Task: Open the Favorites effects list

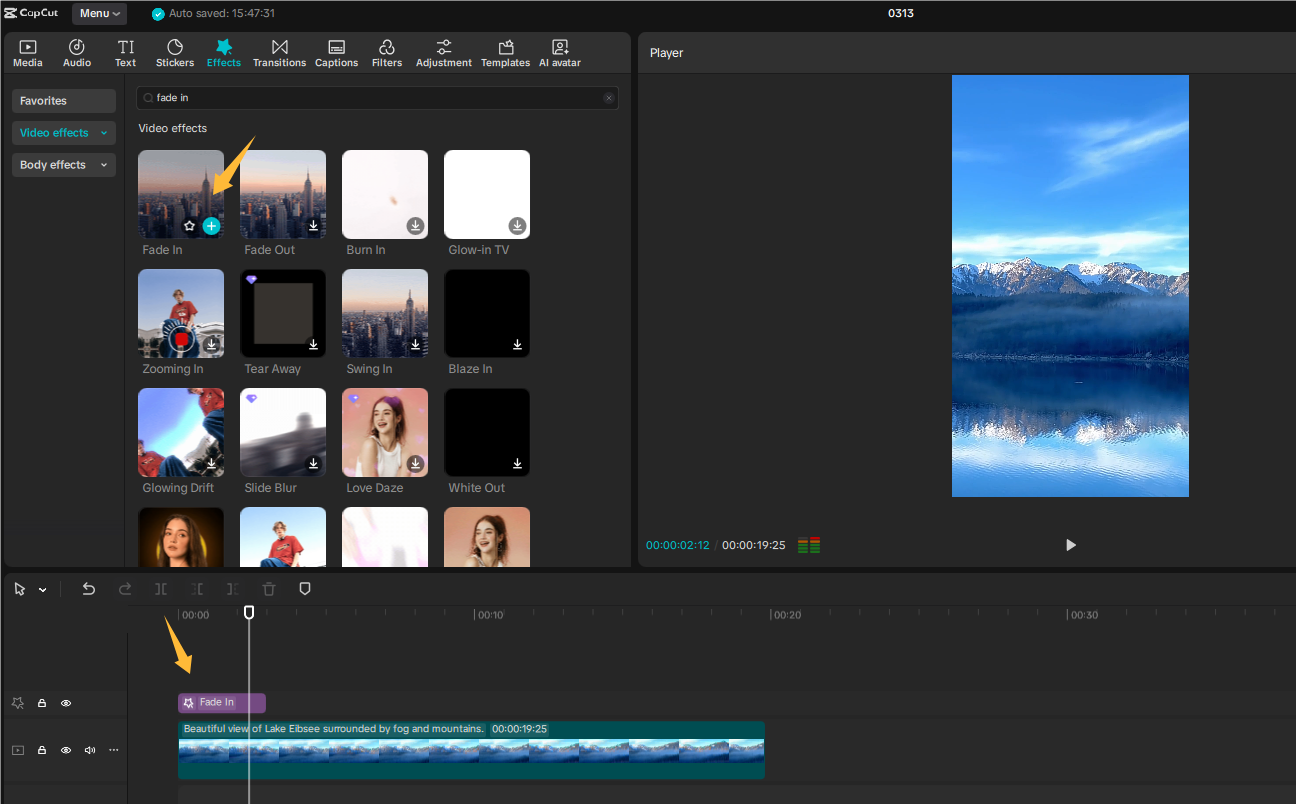Action: tap(64, 101)
